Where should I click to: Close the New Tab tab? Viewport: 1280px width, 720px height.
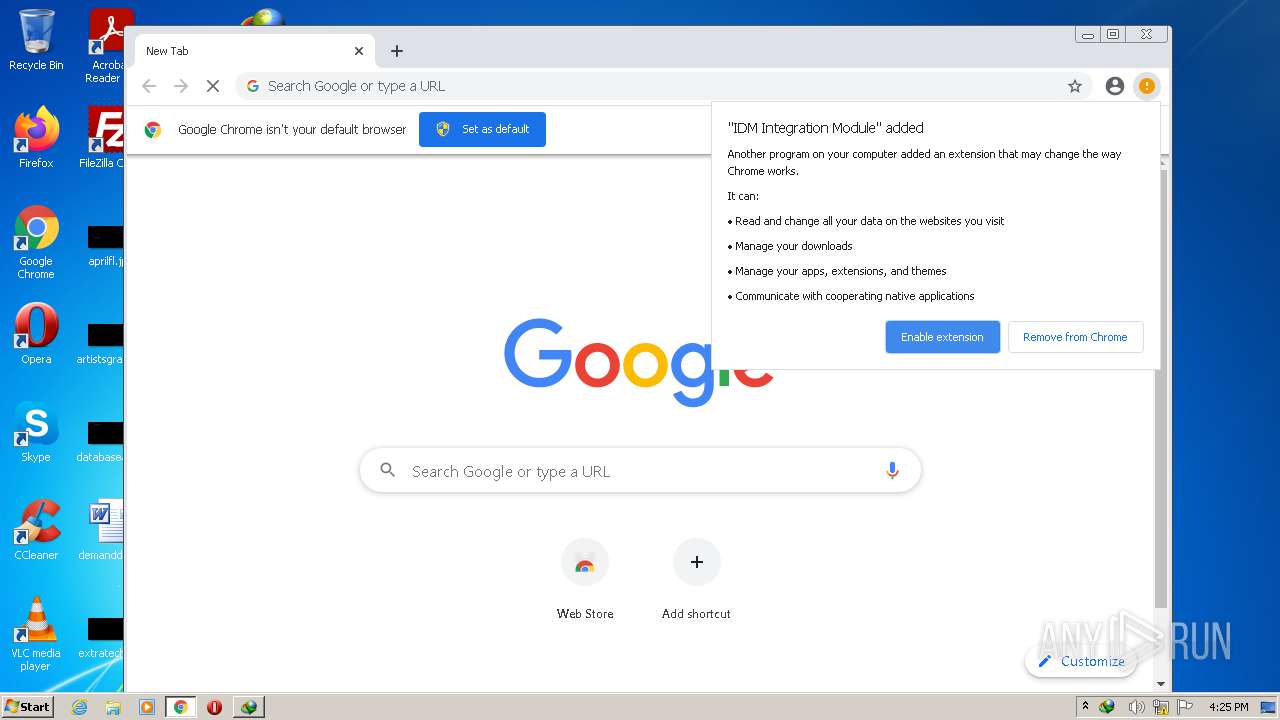(x=359, y=51)
